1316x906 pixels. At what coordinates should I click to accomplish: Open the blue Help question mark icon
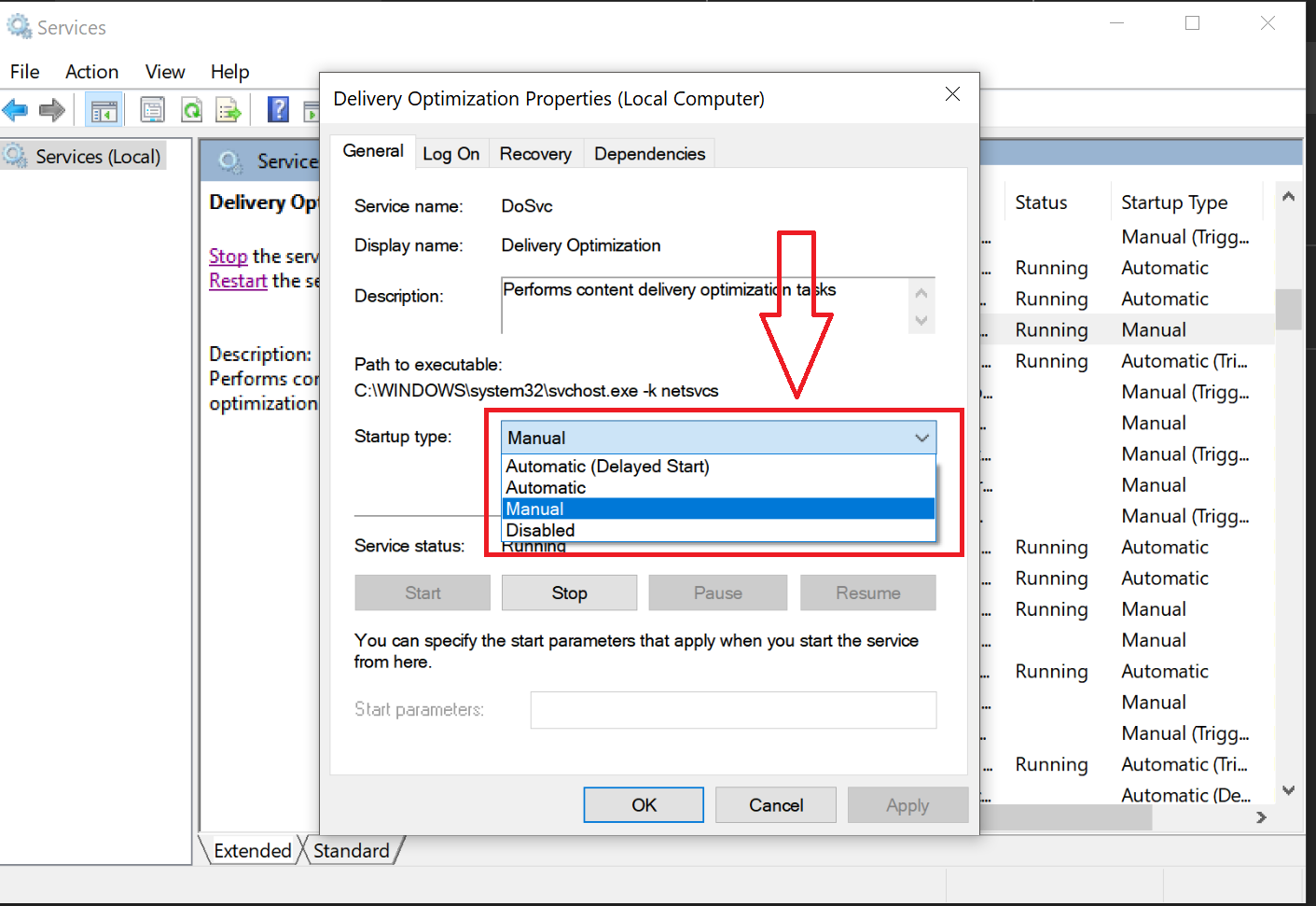[278, 110]
